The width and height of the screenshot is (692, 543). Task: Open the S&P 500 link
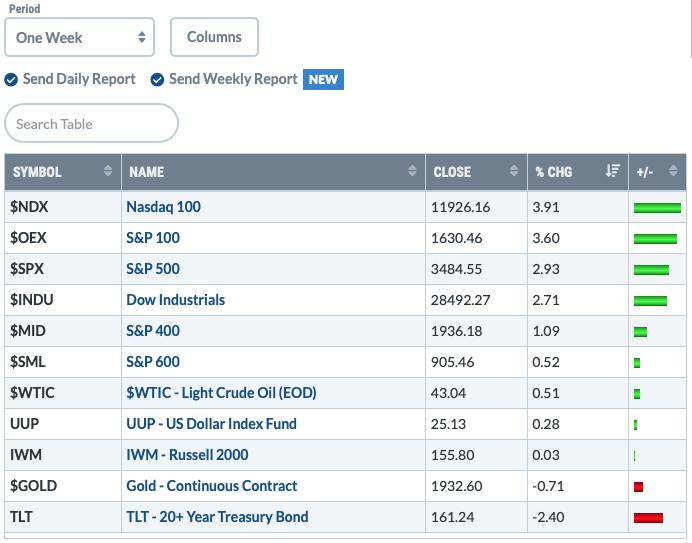click(153, 269)
